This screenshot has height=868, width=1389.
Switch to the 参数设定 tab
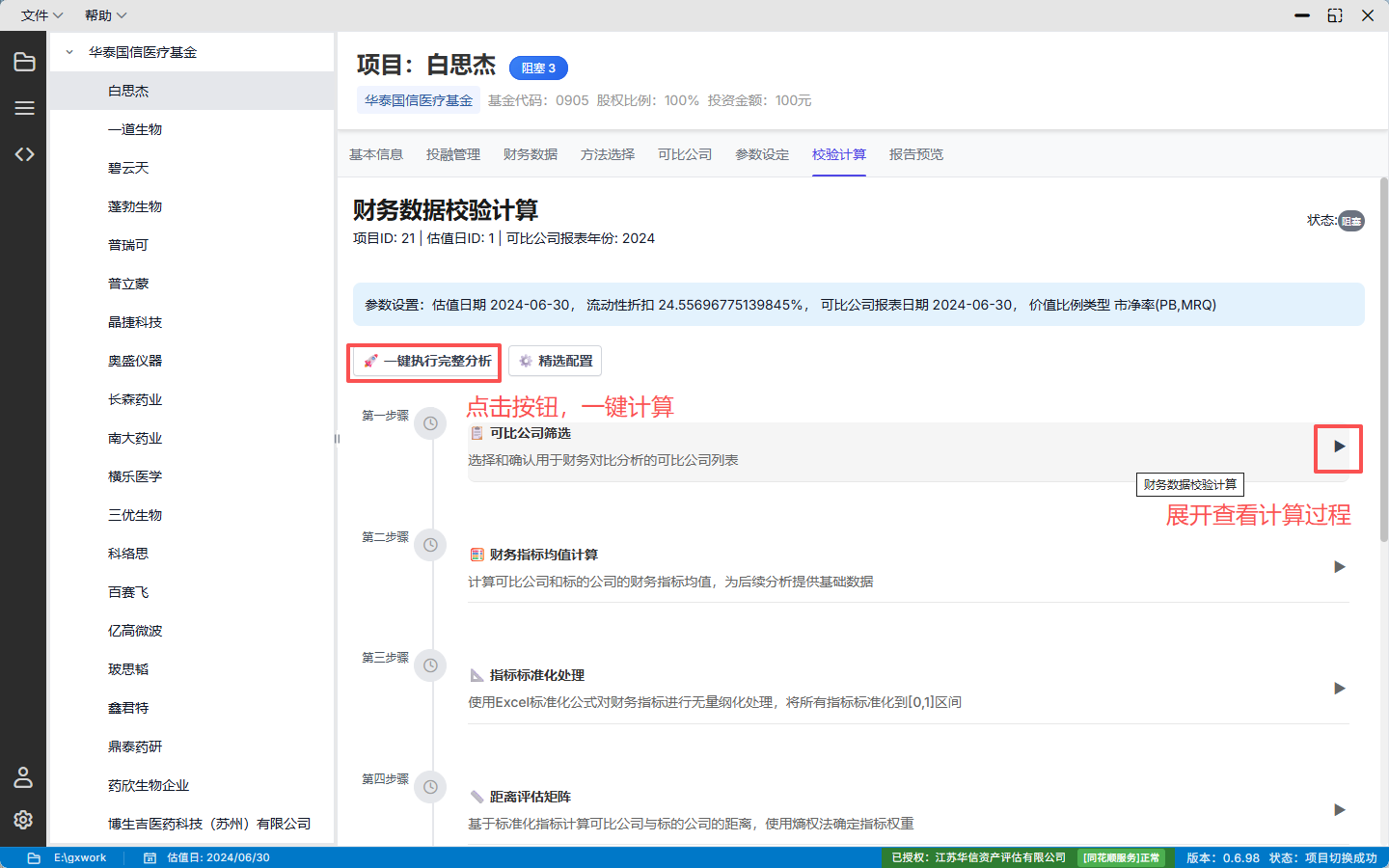coord(762,154)
